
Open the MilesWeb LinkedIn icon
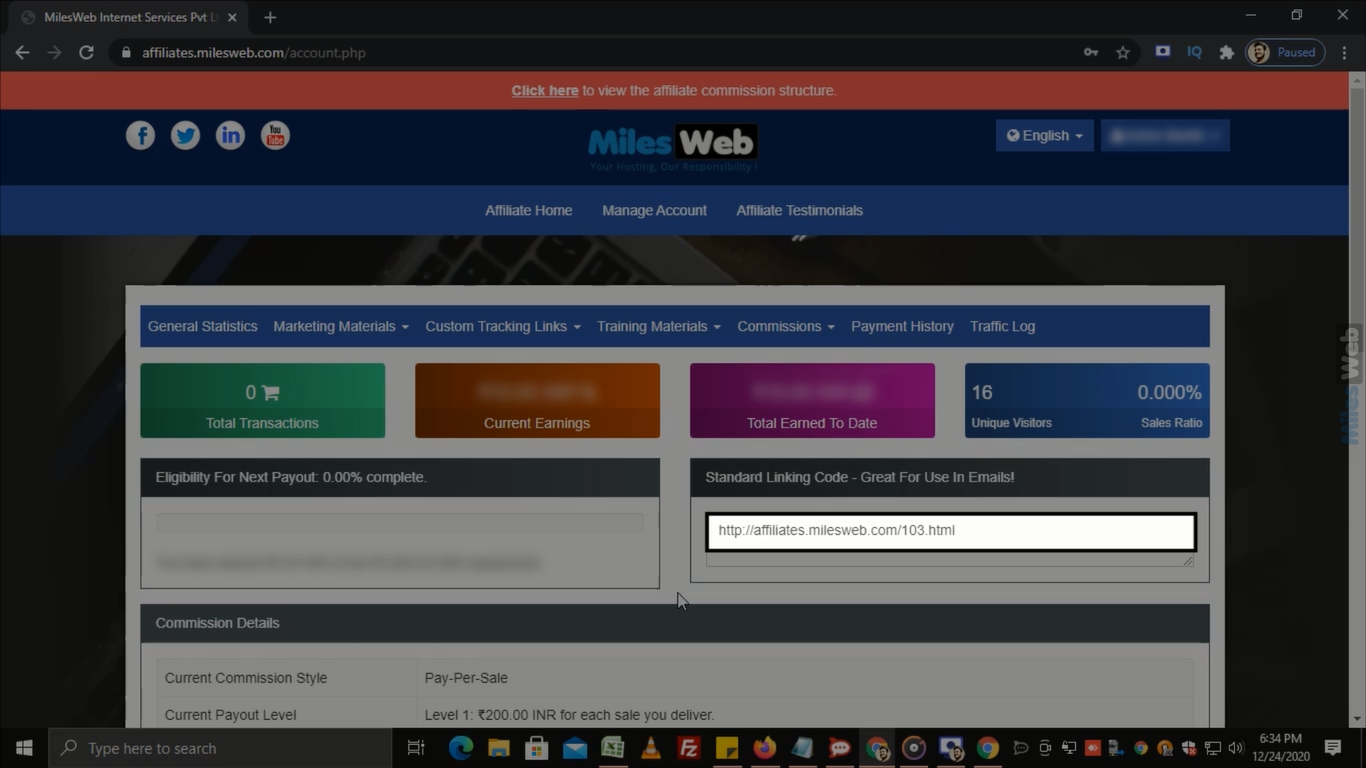click(x=230, y=135)
